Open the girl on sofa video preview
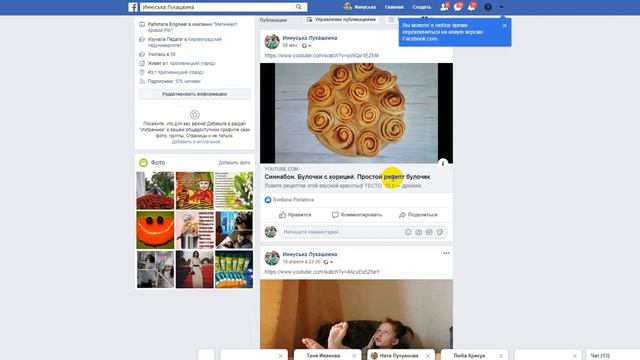 coord(356,314)
